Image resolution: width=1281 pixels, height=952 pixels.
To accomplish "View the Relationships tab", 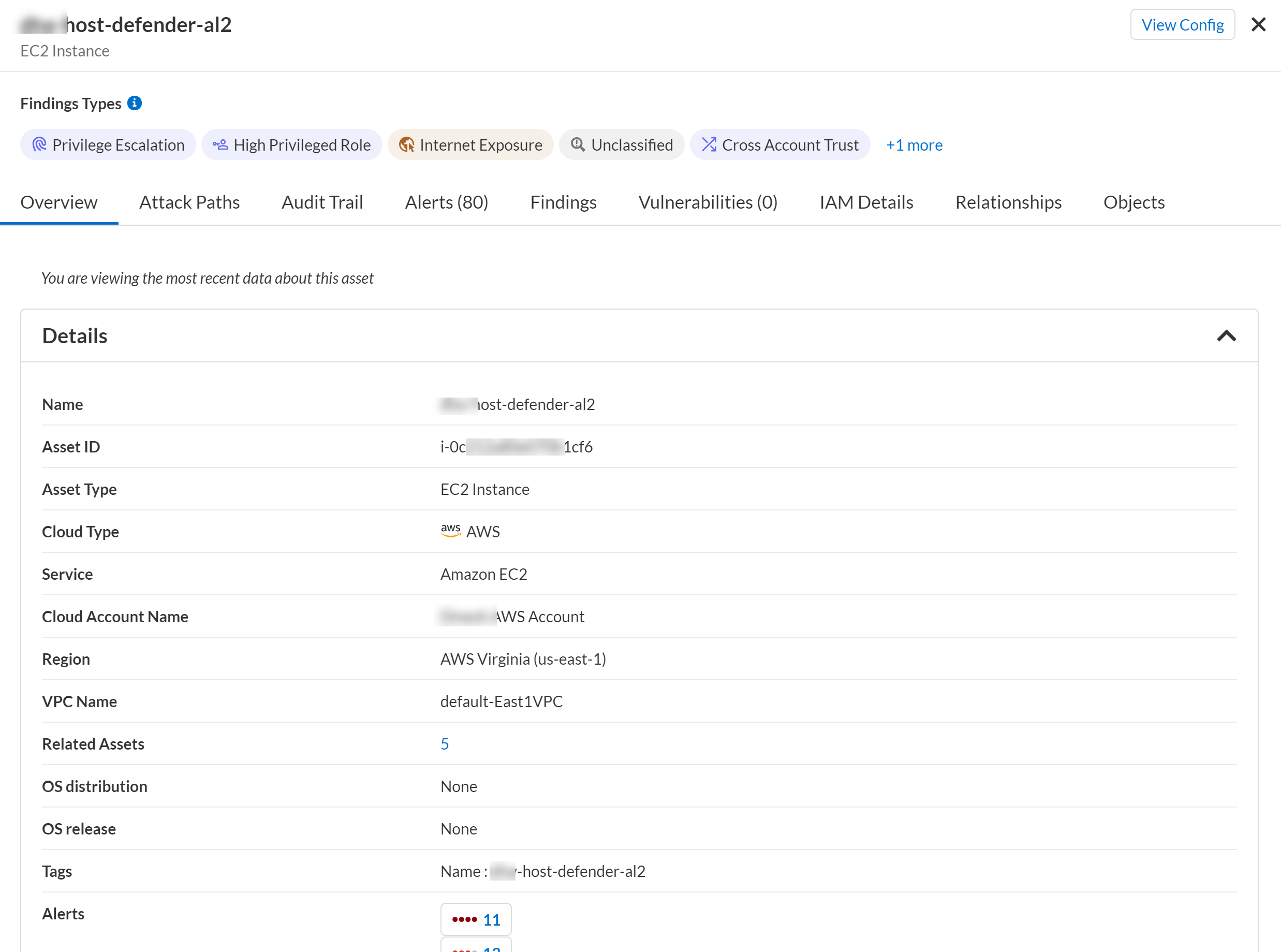I will pos(1008,202).
